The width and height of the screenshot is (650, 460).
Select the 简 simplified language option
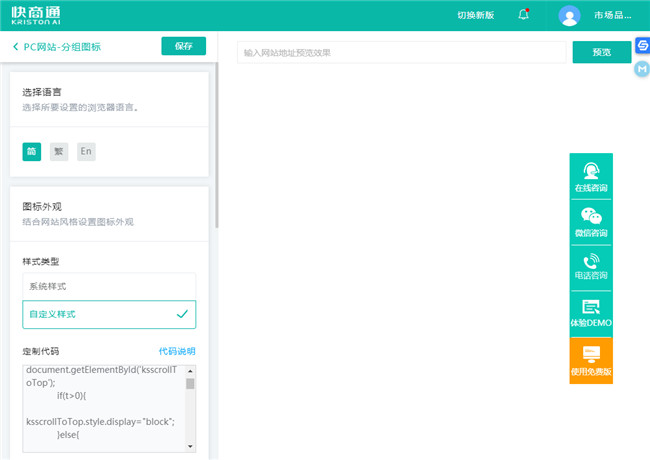click(32, 152)
